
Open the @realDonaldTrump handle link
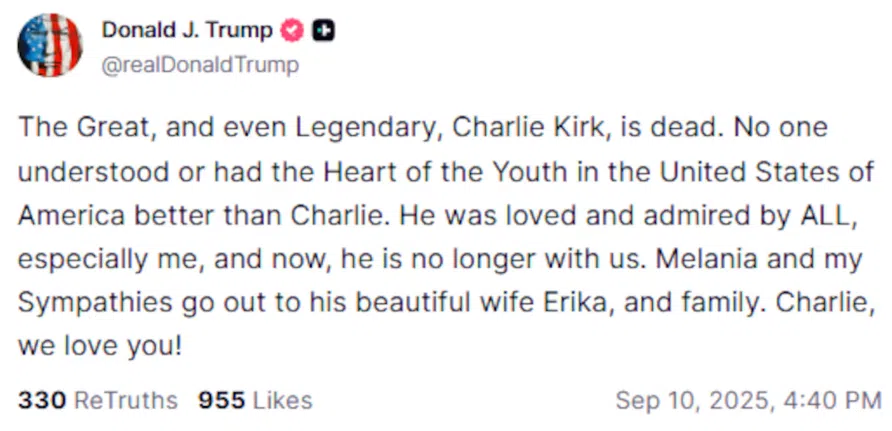tap(199, 65)
